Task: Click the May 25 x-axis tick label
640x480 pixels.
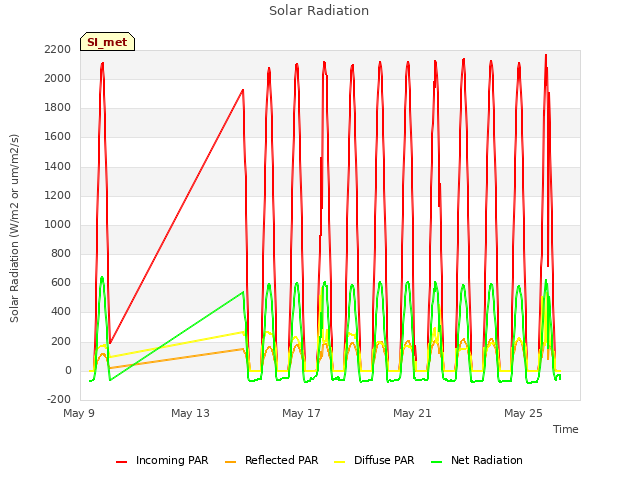Action: (x=523, y=413)
